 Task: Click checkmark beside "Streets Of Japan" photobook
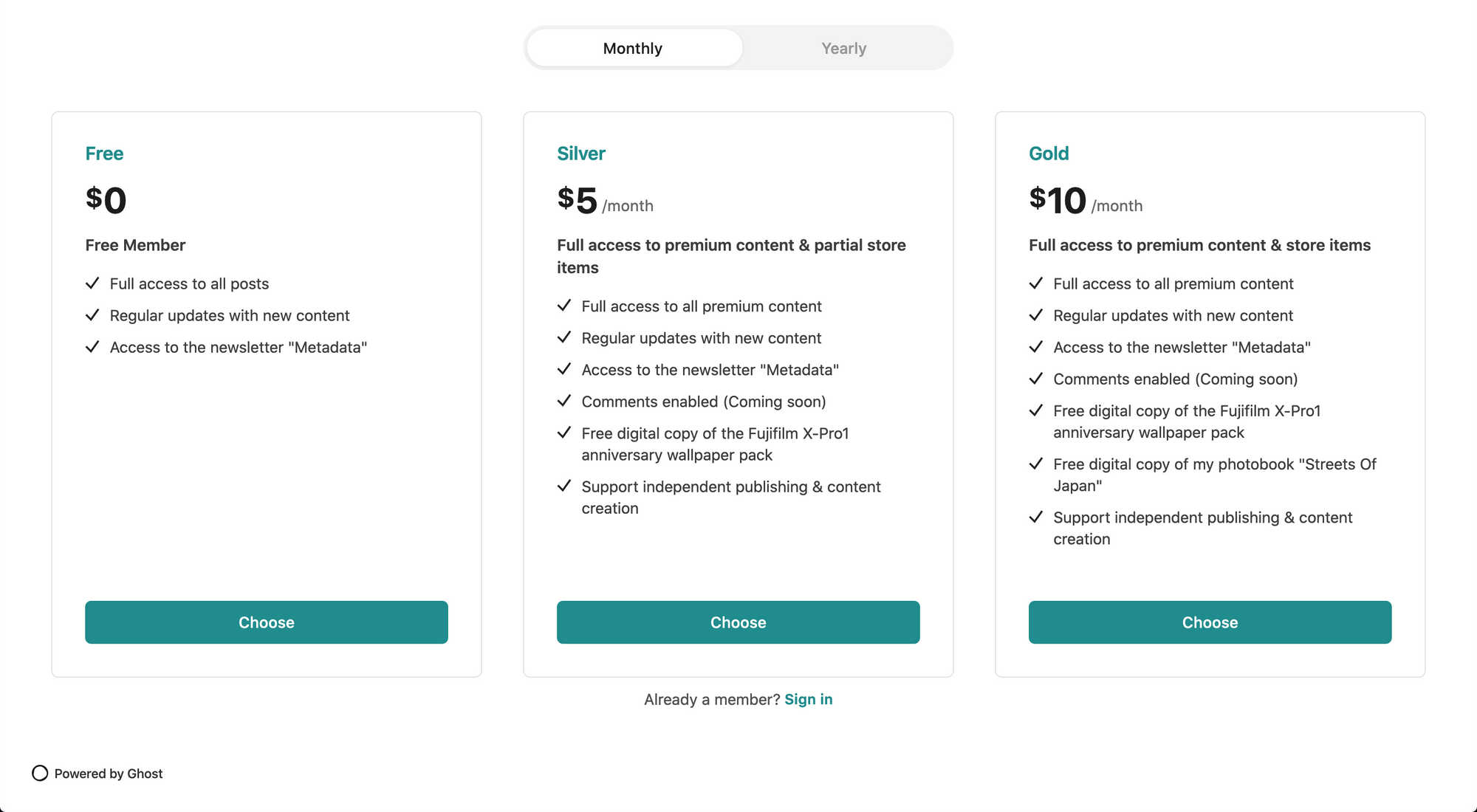click(x=1036, y=464)
